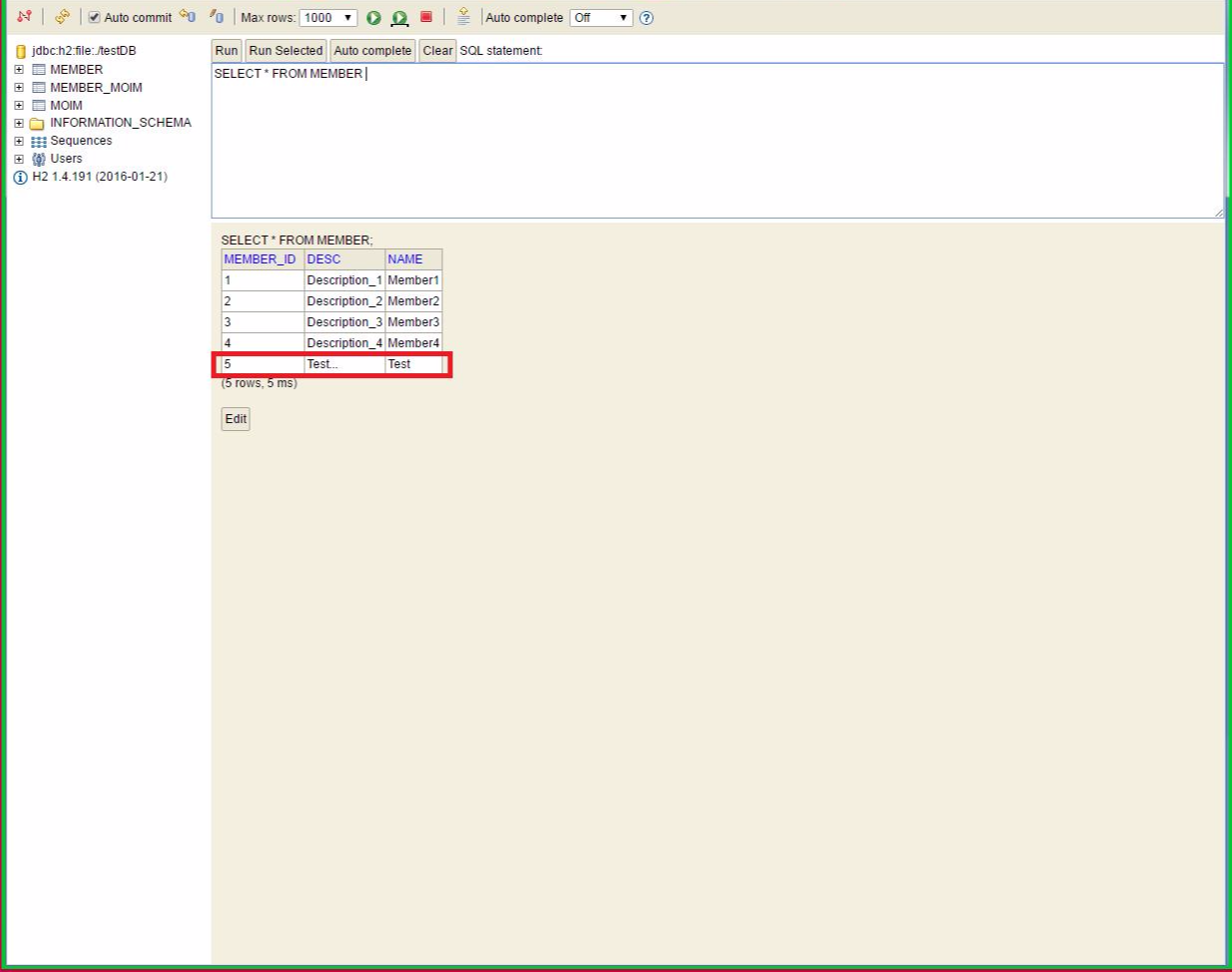This screenshot has height=972, width=1232.
Task: Click the red Cancel statement icon
Action: [x=426, y=17]
